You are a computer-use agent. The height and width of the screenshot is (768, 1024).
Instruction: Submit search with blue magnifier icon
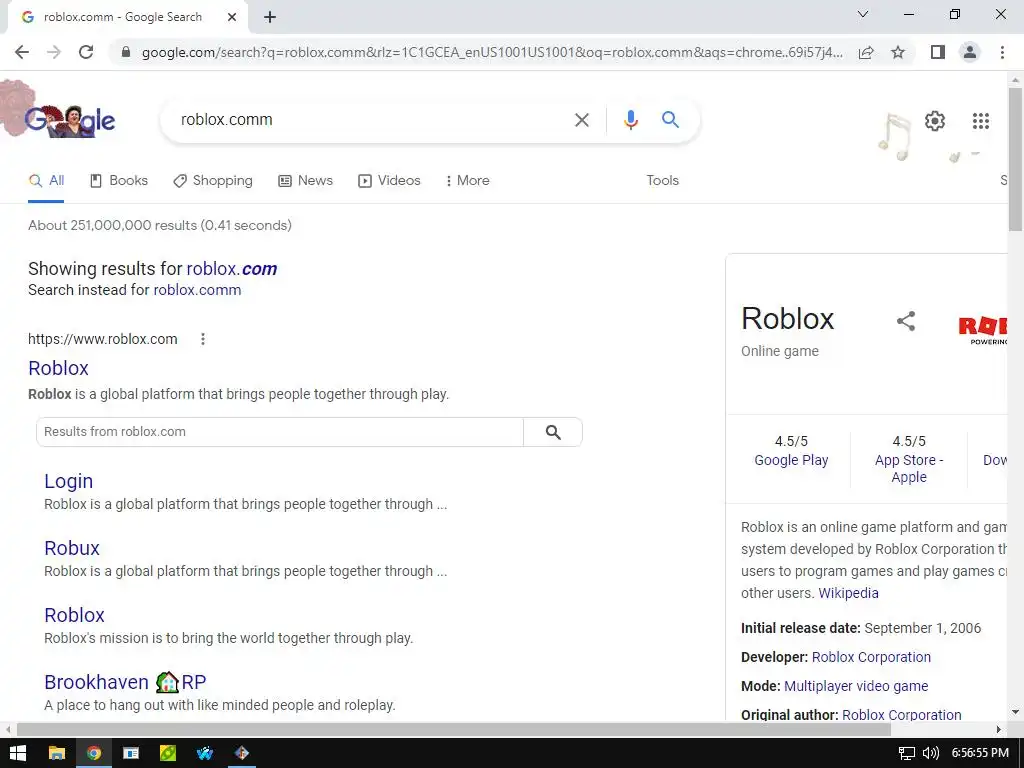coord(670,120)
